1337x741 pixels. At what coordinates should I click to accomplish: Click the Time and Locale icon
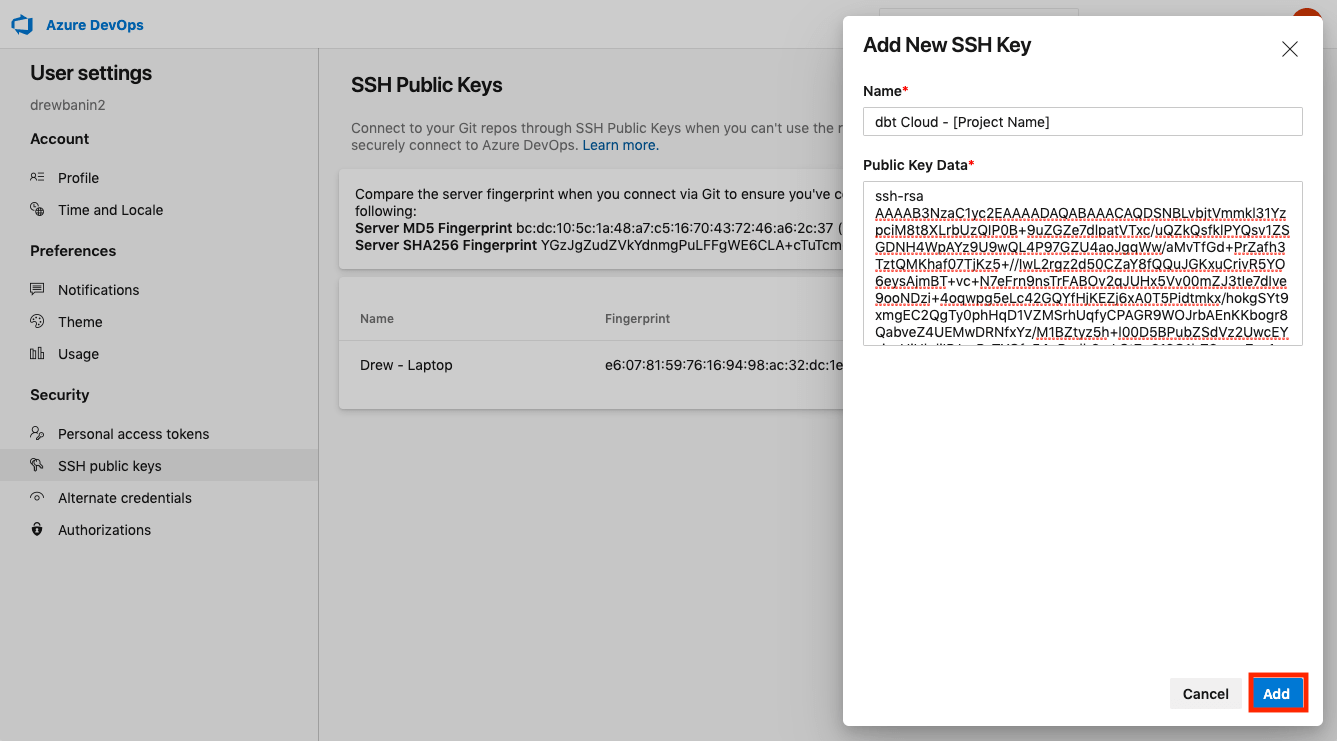click(x=37, y=210)
